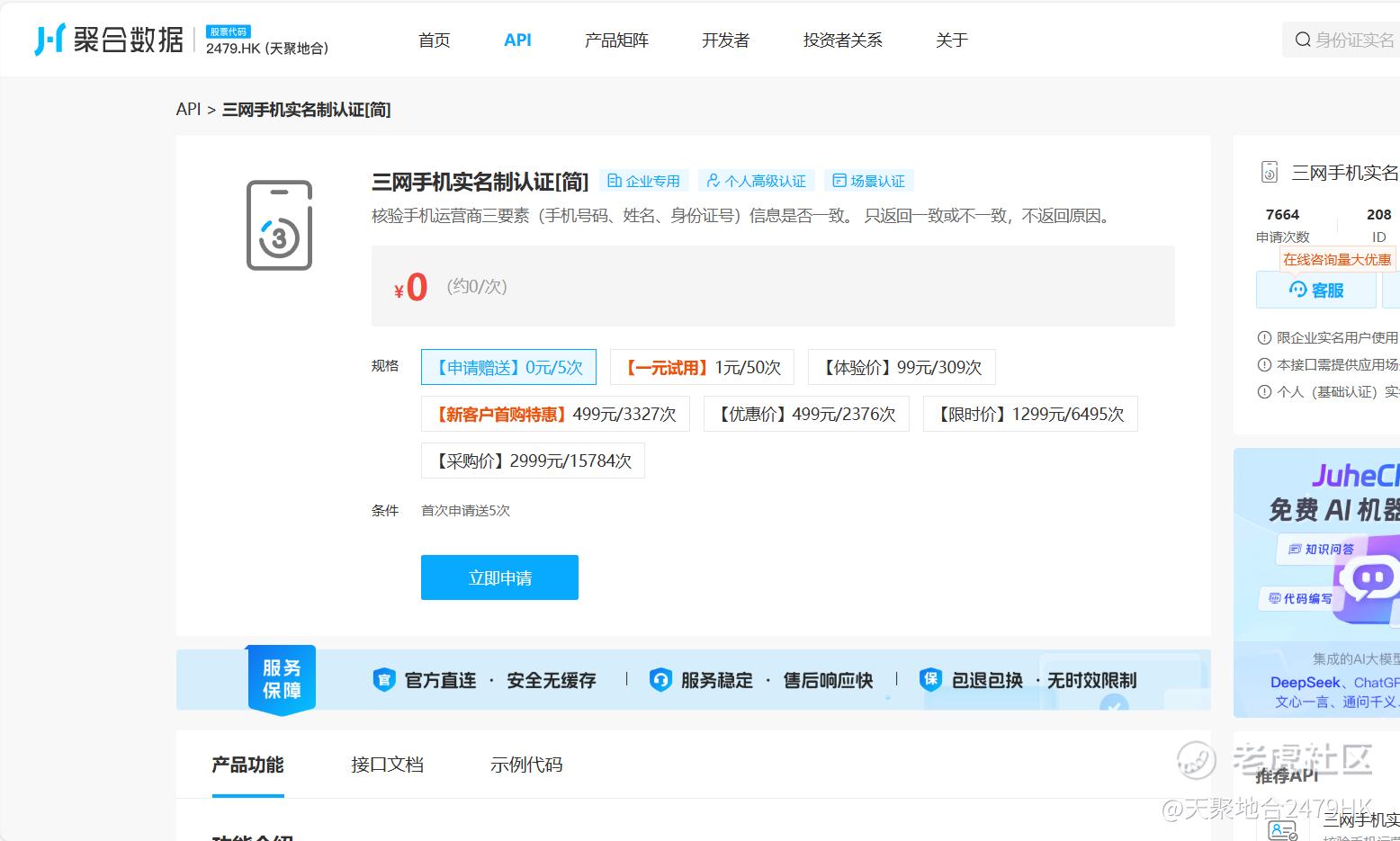This screenshot has height=841, width=1400.
Task: Click the 三网手机实名制认证[简] breadcrumb text
Action: (306, 109)
